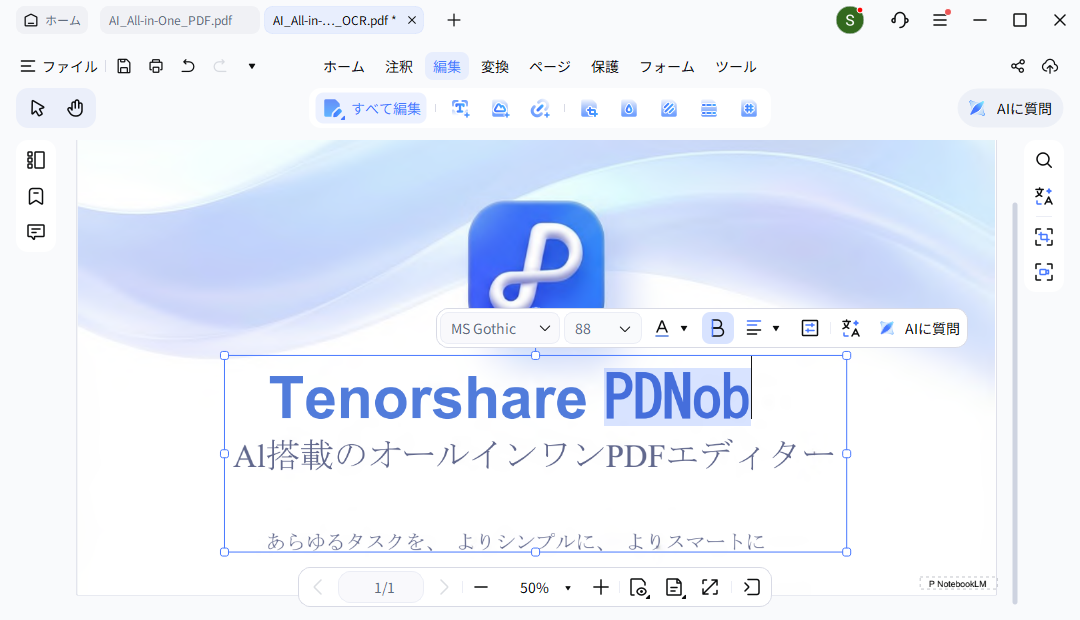Click the translate icon in right sidebar
The height and width of the screenshot is (620, 1080).
point(1044,196)
